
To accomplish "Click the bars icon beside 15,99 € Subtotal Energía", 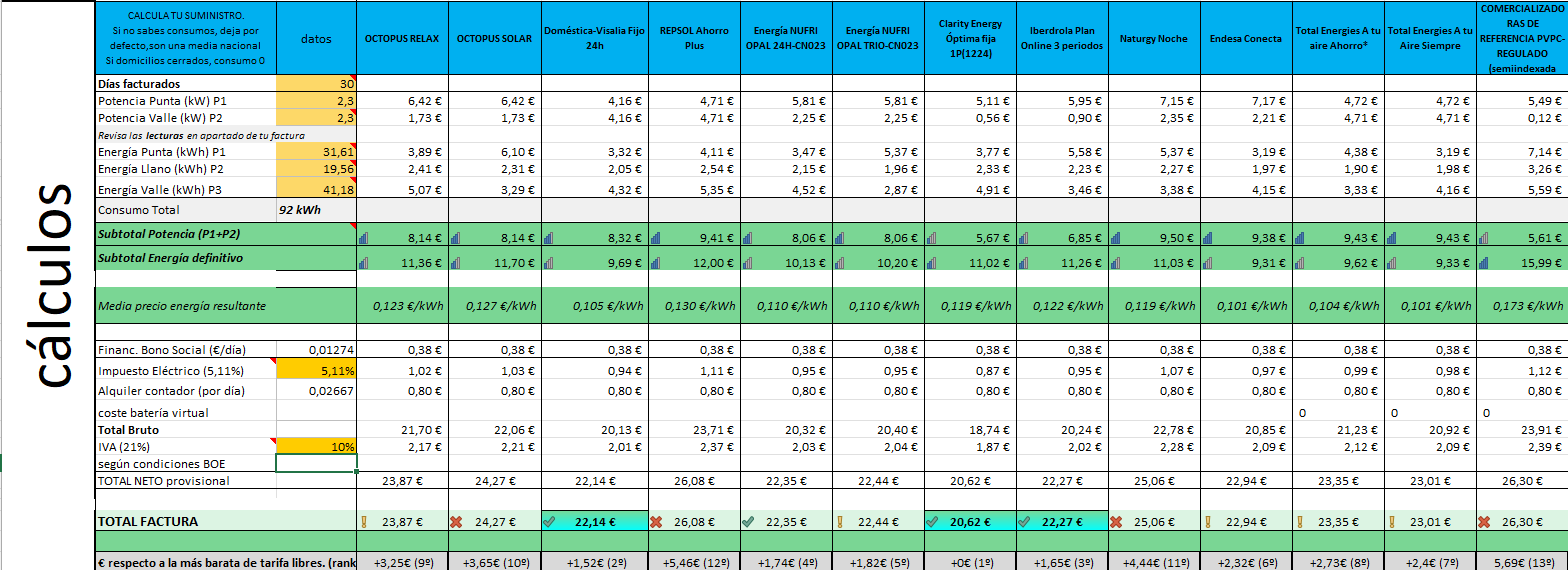I will point(1484,263).
